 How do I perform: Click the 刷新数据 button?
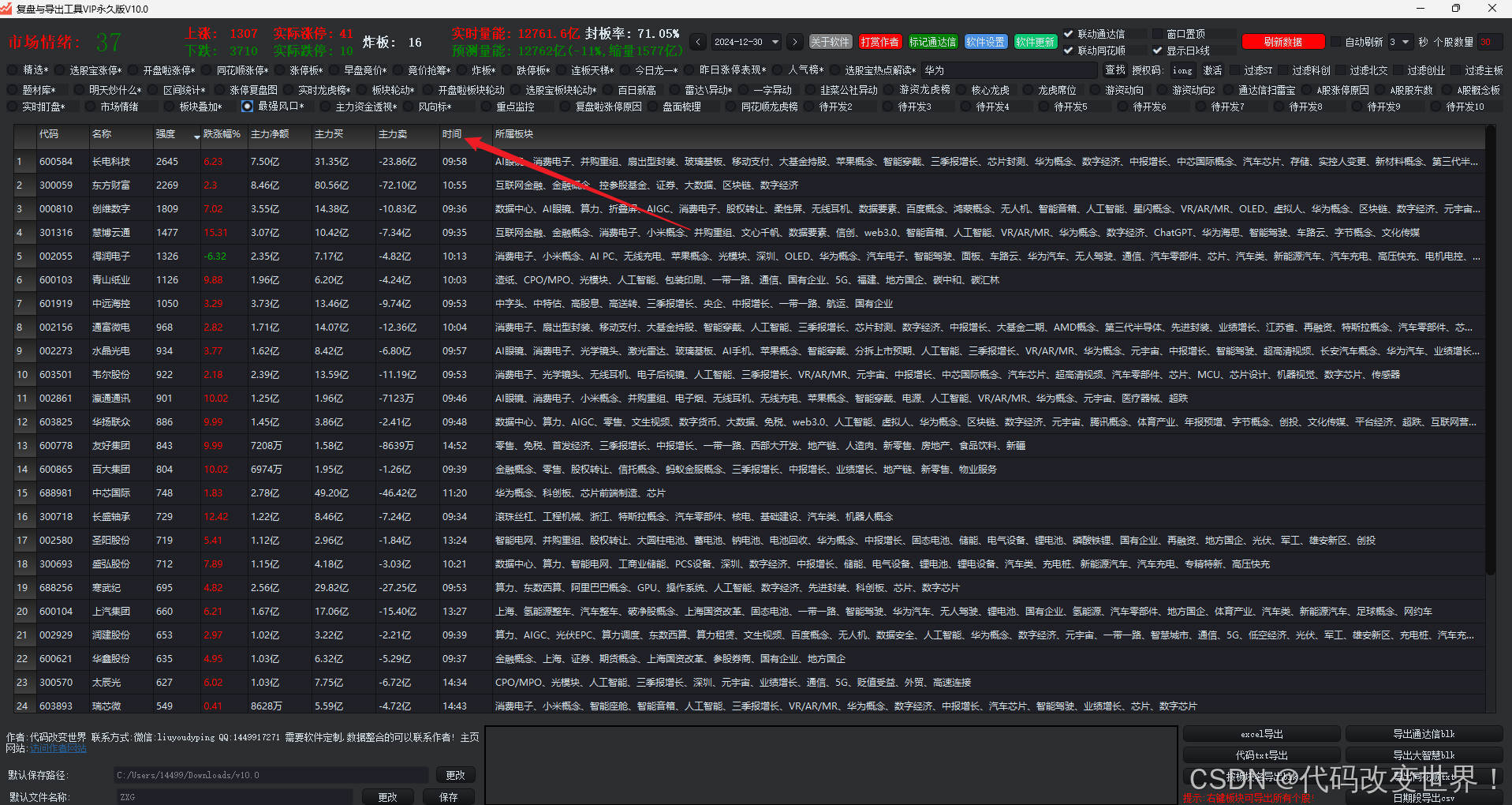[x=1282, y=41]
